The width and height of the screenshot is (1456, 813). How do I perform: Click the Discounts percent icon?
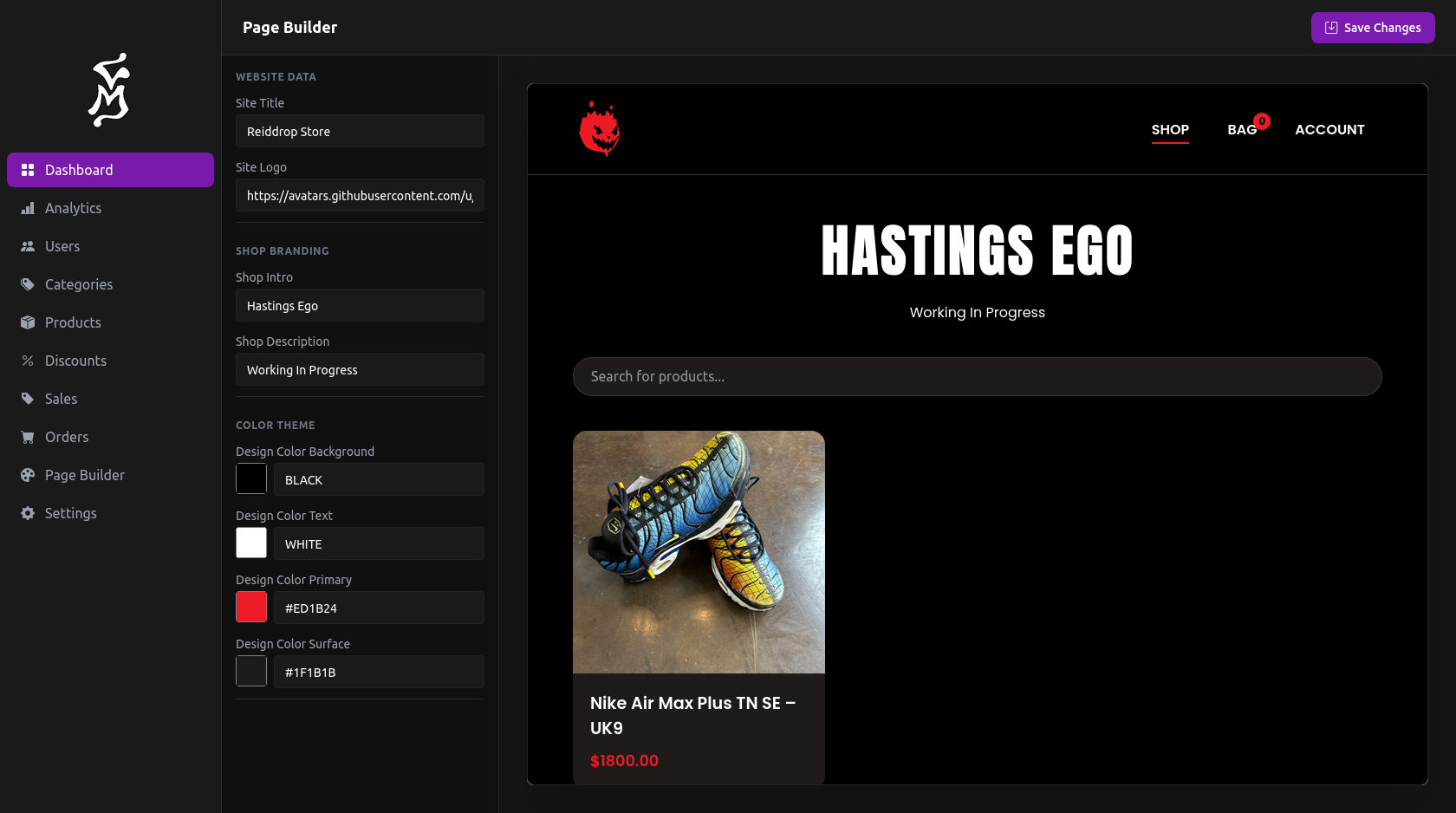28,361
